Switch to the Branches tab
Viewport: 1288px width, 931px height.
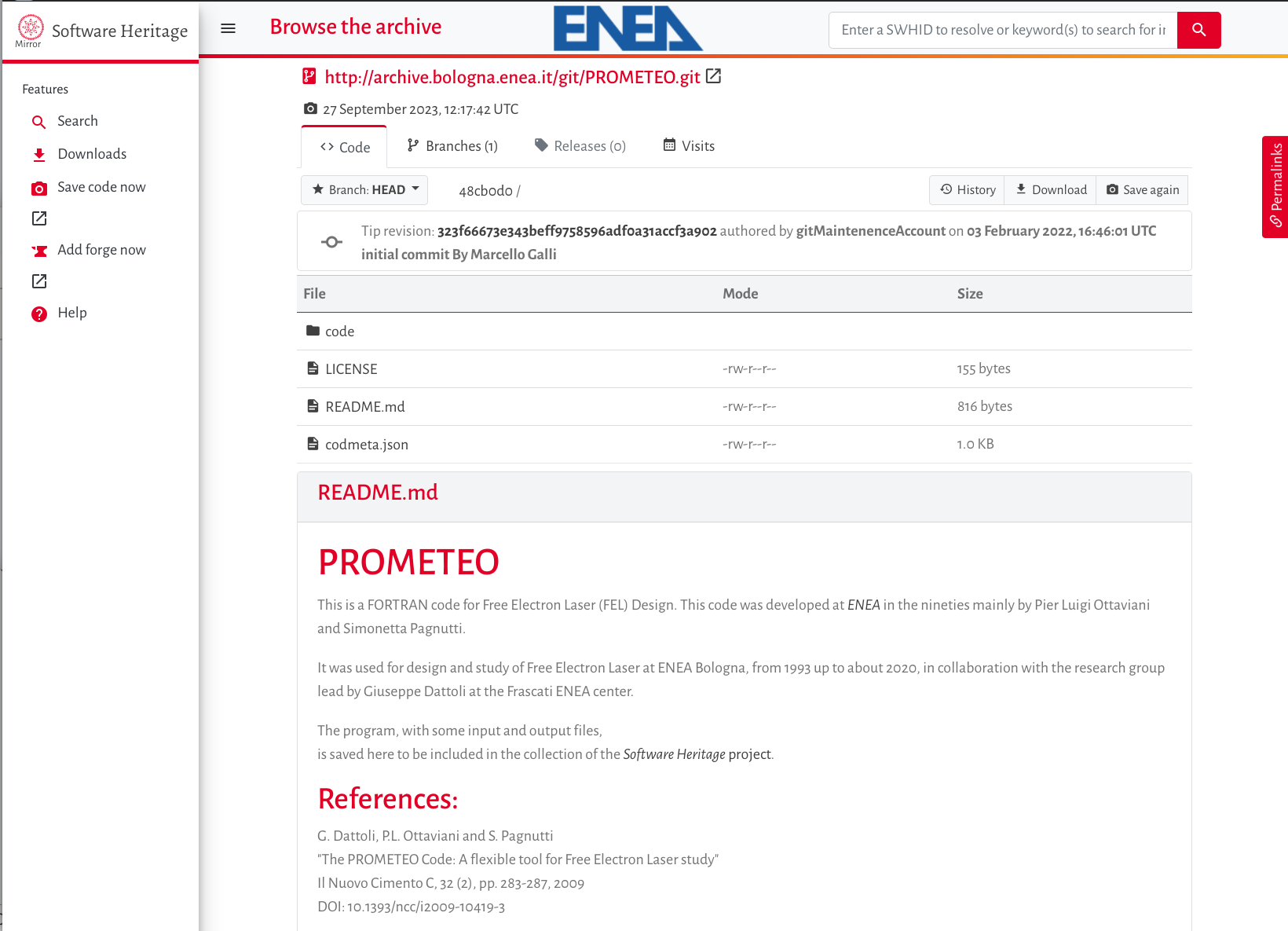click(x=452, y=145)
